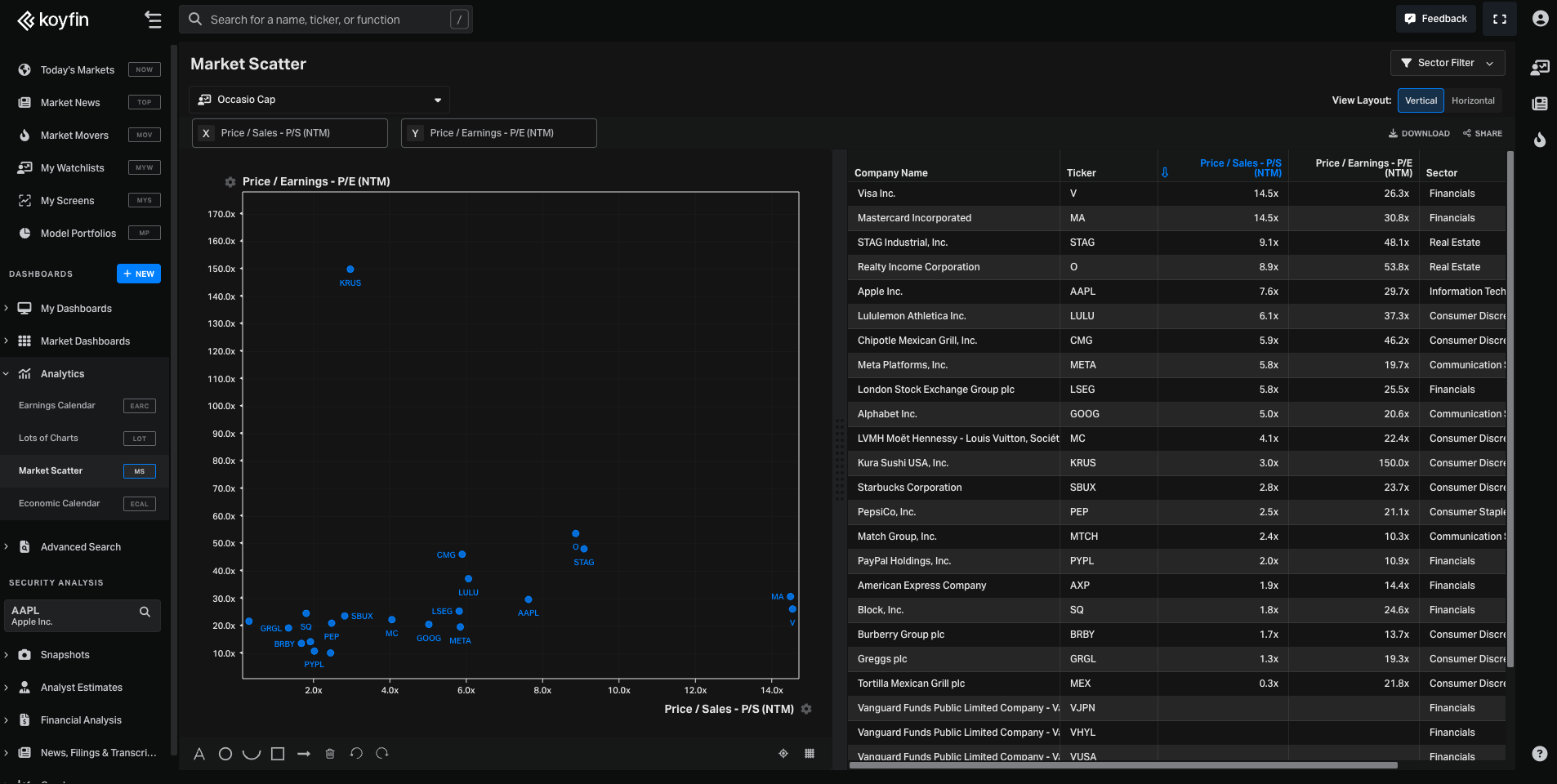Viewport: 1557px width, 784px height.
Task: Click the SHARE button
Action: (1483, 133)
